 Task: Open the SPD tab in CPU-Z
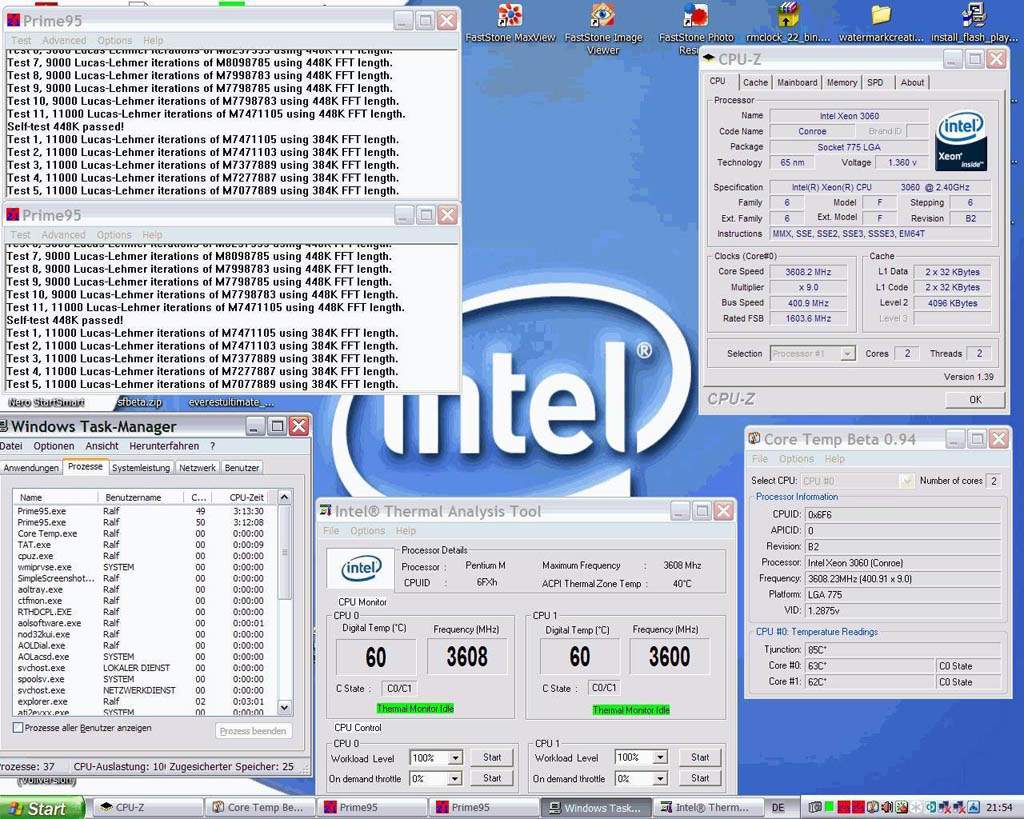[x=875, y=82]
